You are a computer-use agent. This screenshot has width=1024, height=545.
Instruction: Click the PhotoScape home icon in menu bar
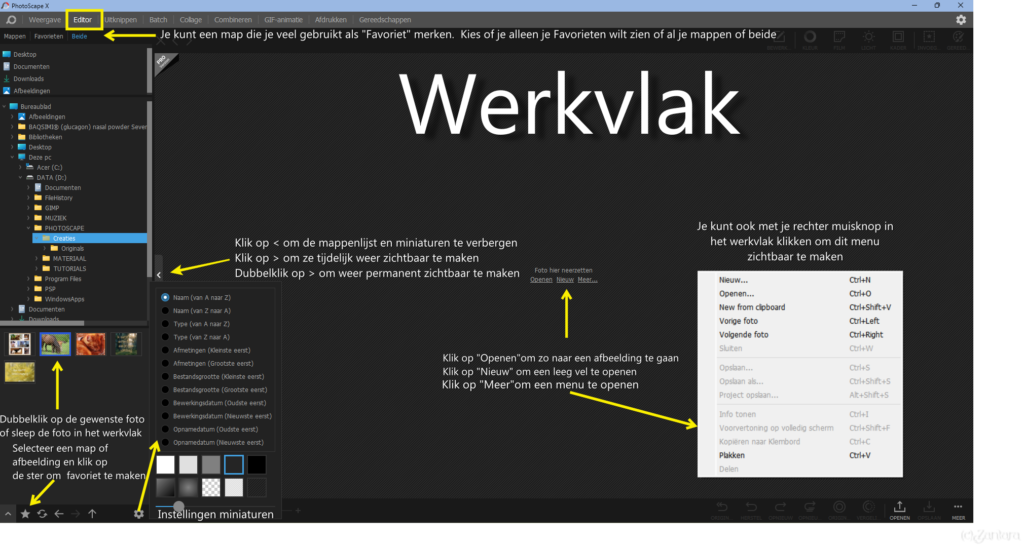[x=11, y=20]
